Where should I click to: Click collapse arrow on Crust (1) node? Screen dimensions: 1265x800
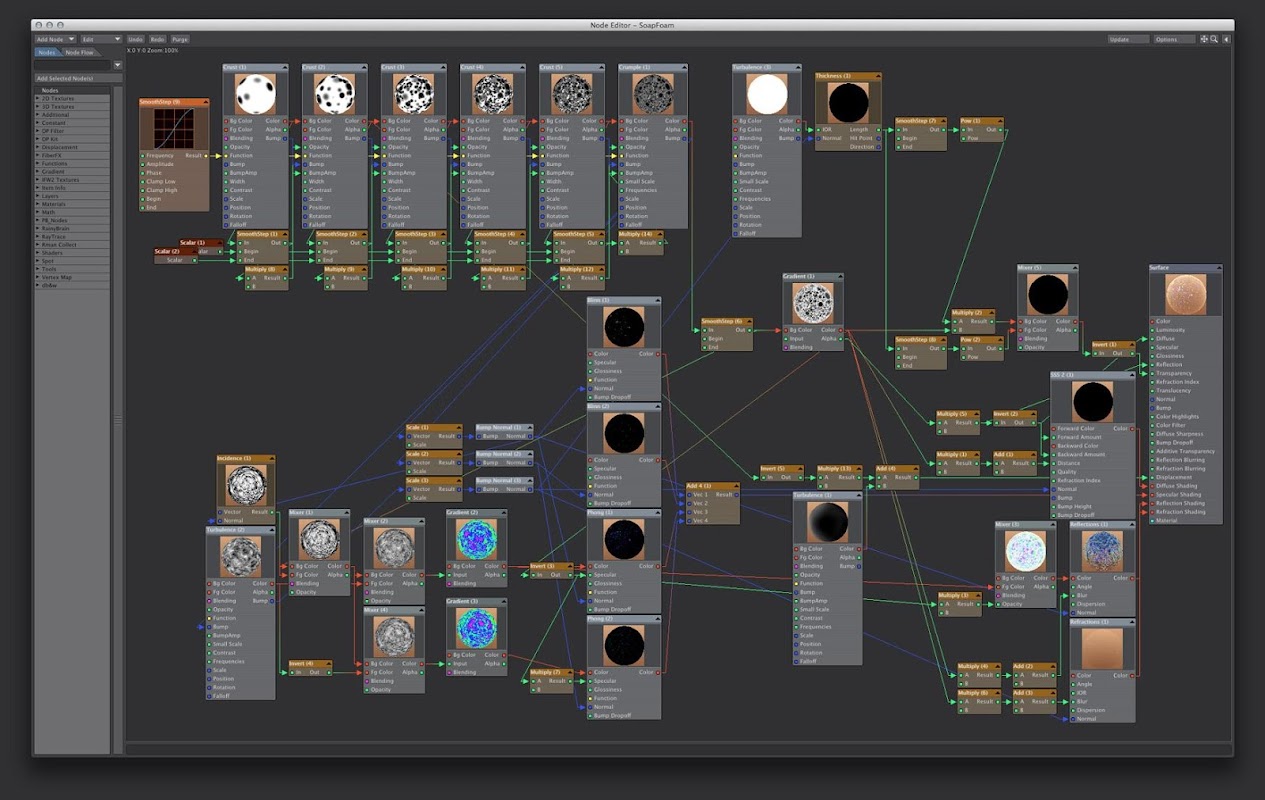click(x=284, y=68)
